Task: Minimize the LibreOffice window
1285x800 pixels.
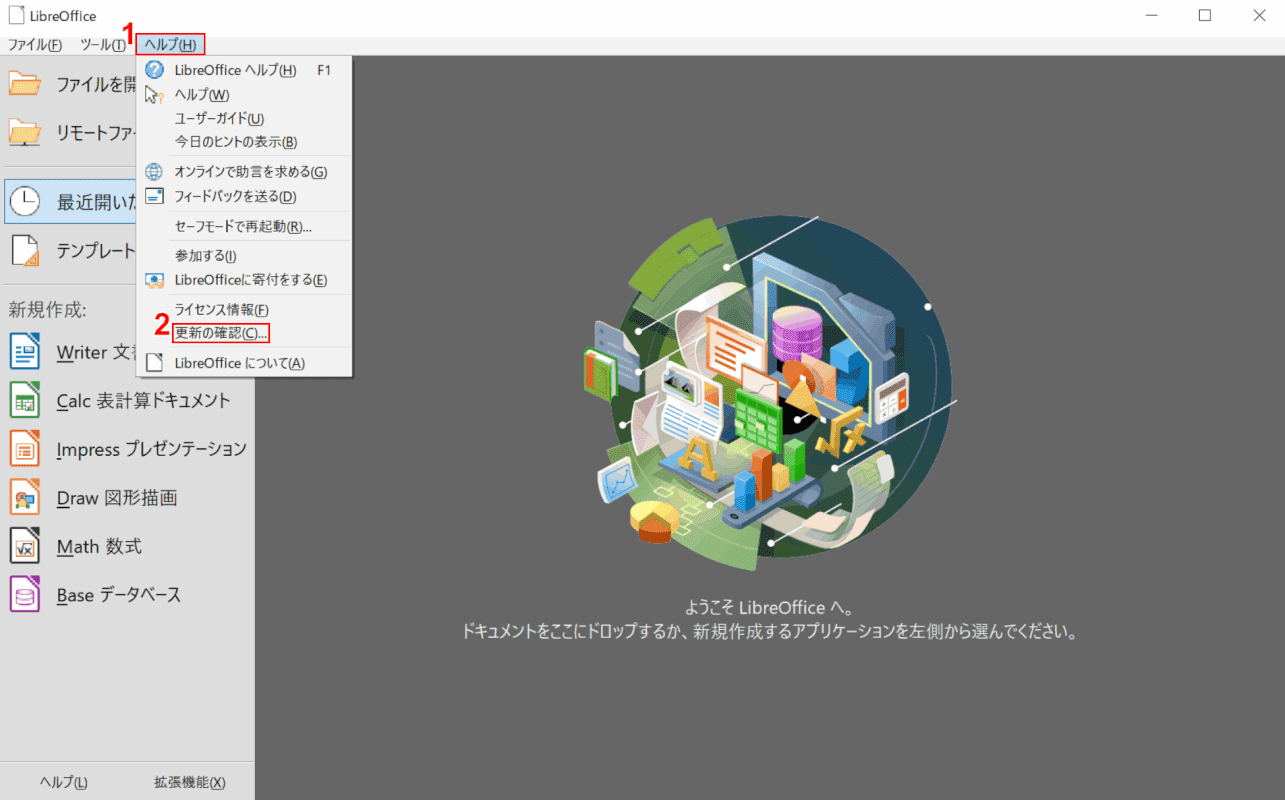Action: 1150,15
